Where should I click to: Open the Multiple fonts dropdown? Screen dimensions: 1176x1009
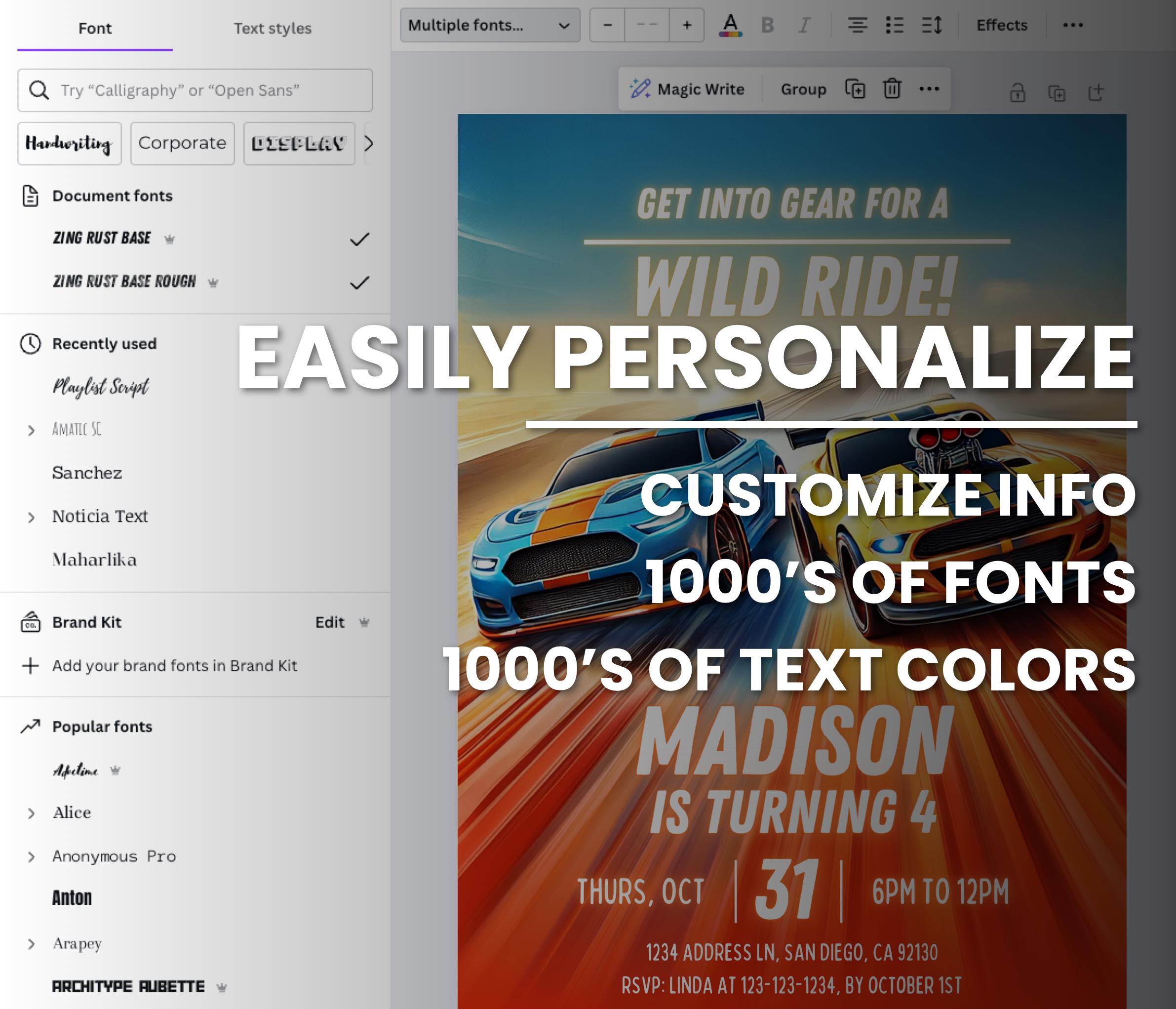490,26
